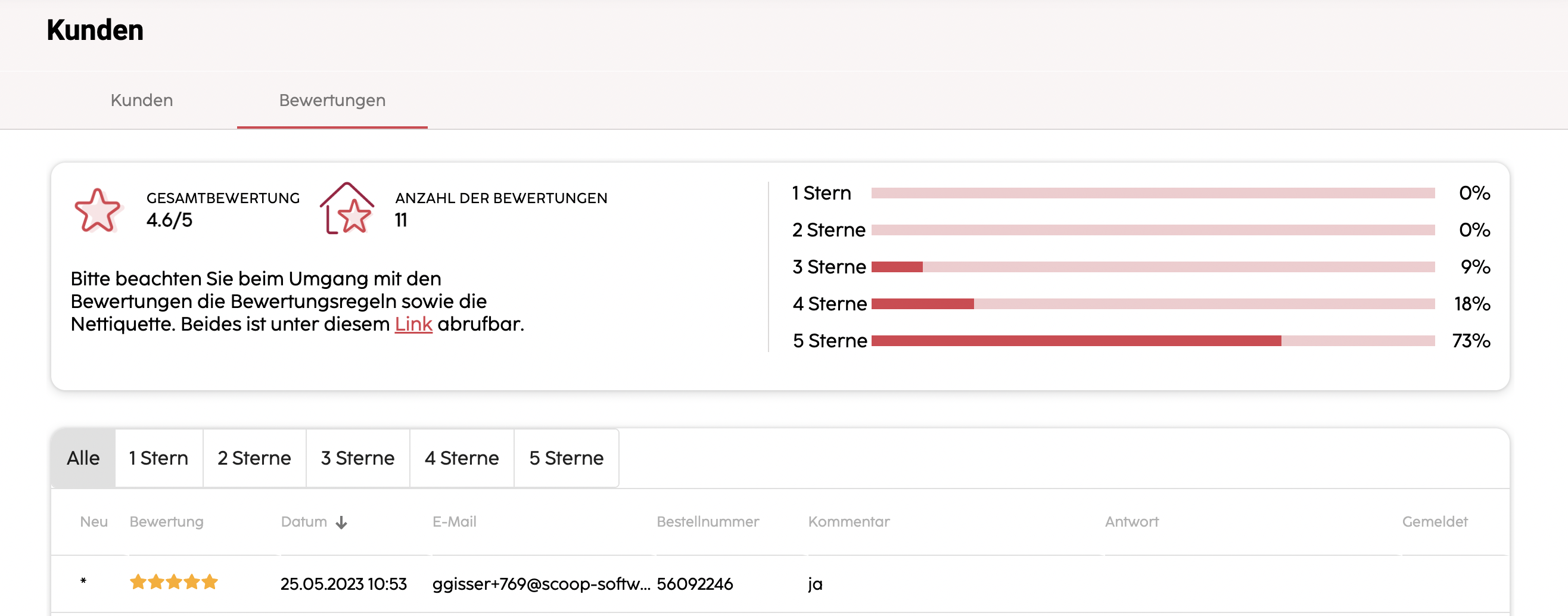The height and width of the screenshot is (616, 1568).
Task: Click the Datum sort arrow icon
Action: click(341, 522)
